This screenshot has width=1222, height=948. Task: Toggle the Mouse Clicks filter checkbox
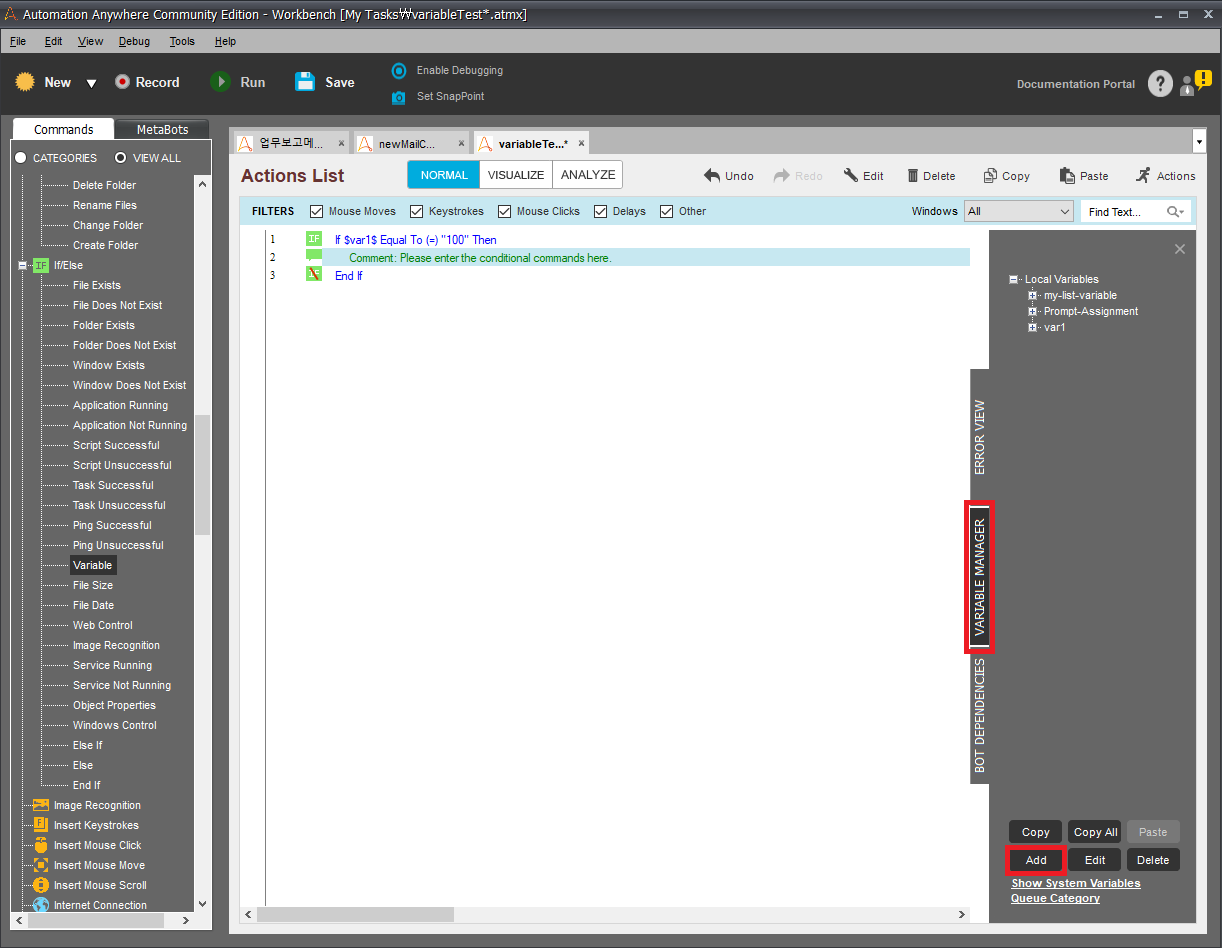pos(505,211)
